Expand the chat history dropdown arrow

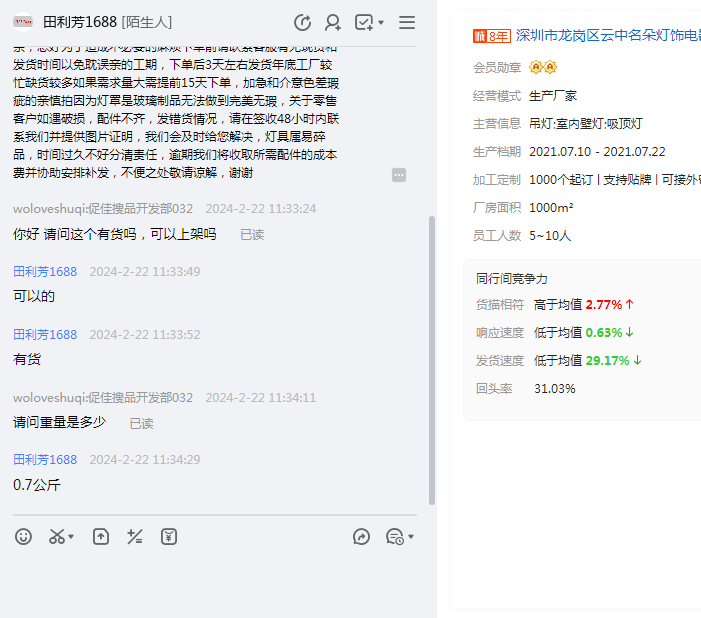[411, 538]
